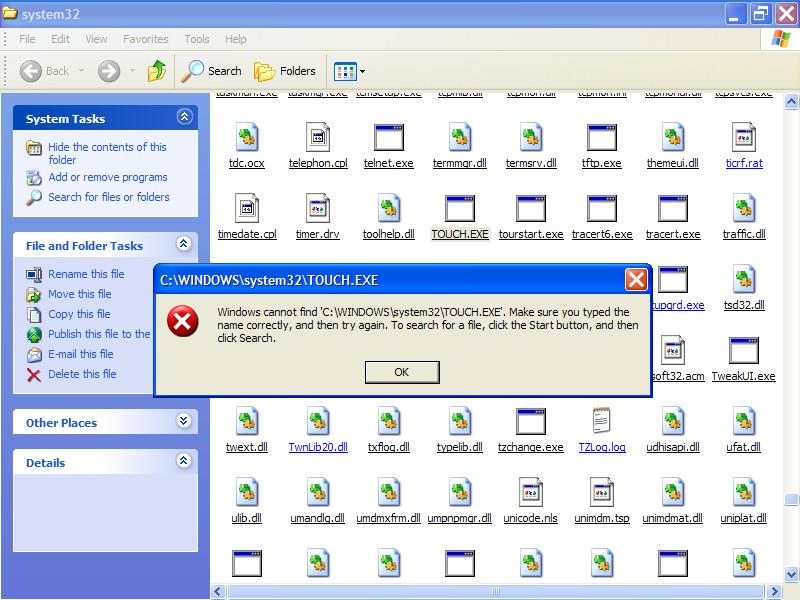Click the timer.drv driver icon
This screenshot has height=600, width=800.
point(318,208)
